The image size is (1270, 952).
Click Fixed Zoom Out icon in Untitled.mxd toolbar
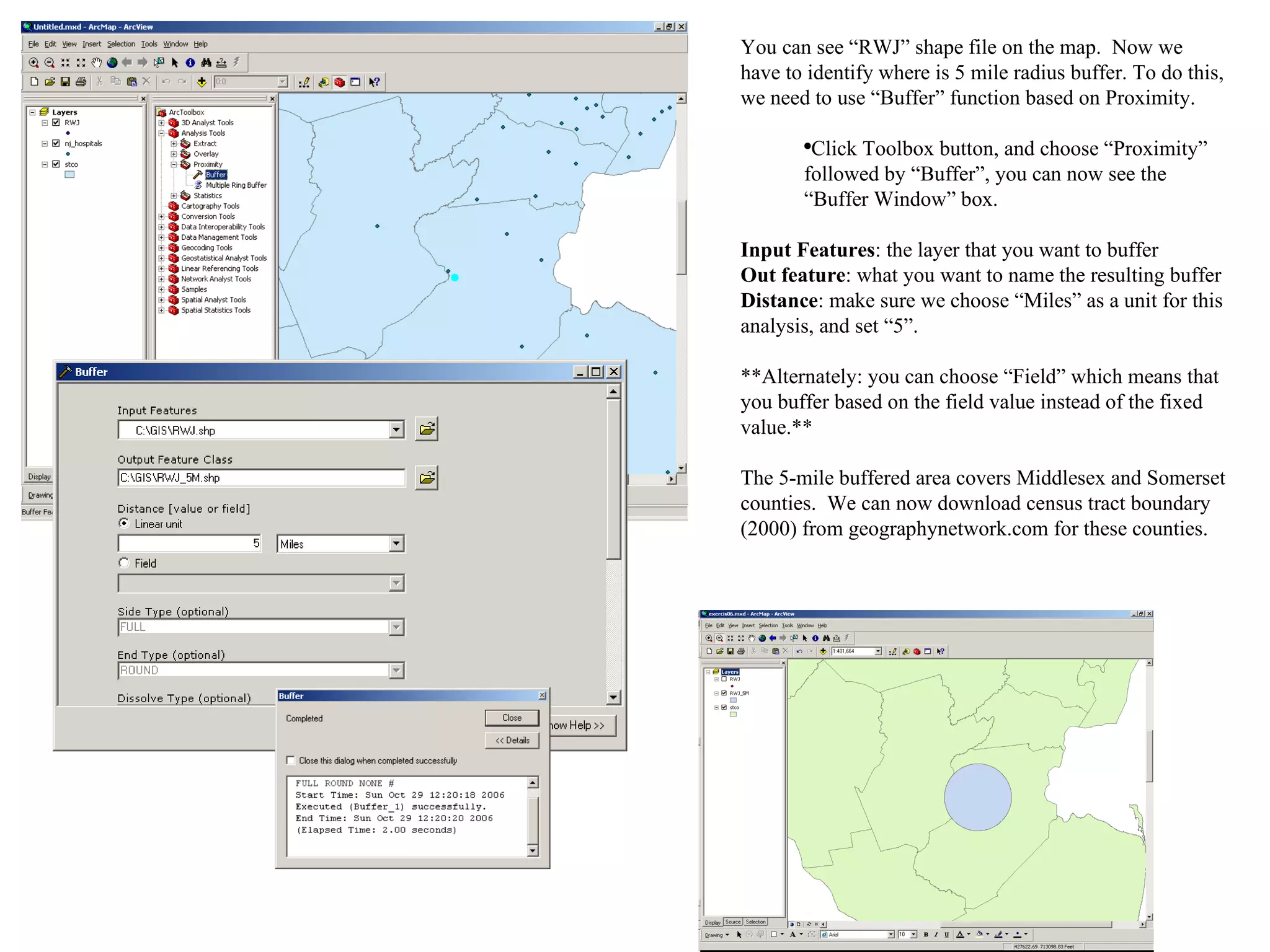point(81,63)
